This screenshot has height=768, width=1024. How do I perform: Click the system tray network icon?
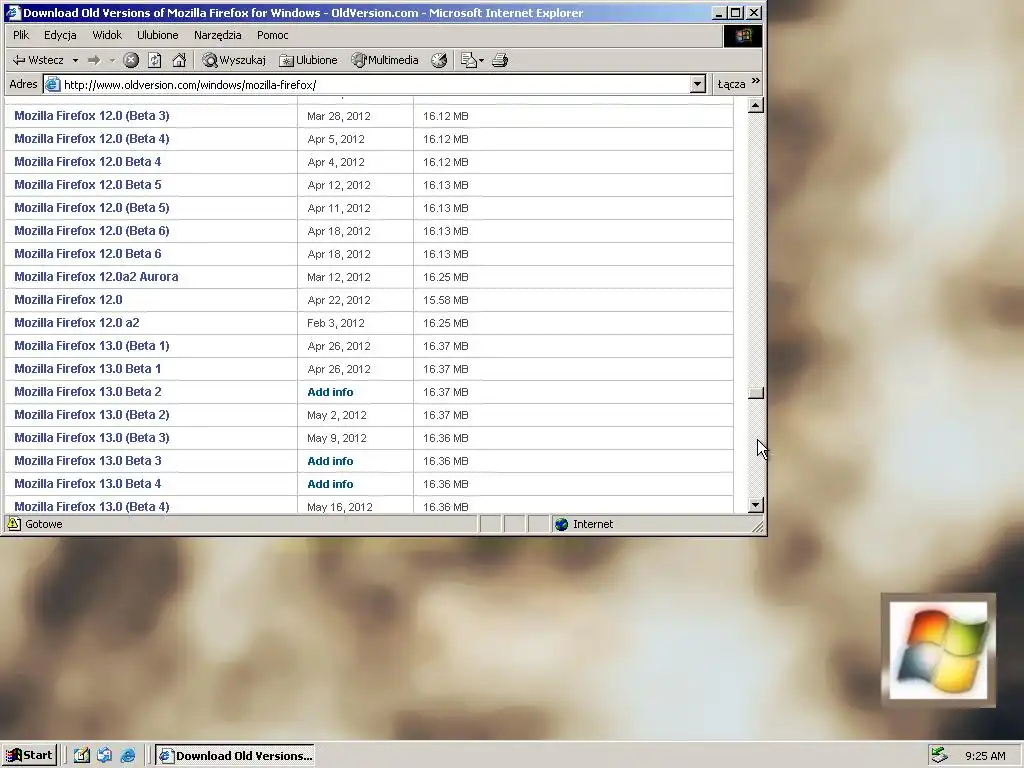[938, 756]
